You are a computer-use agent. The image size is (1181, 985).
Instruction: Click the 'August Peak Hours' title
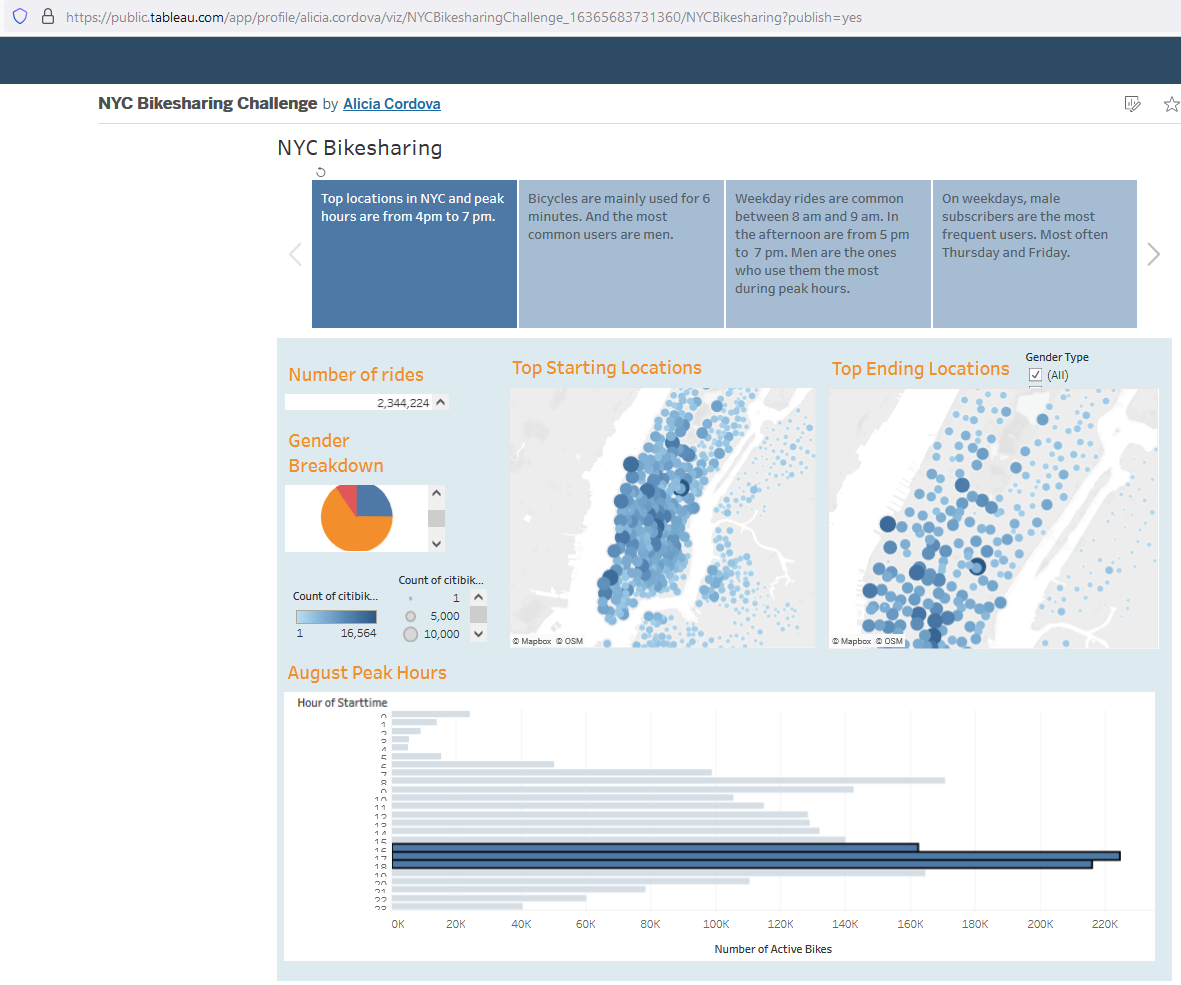tap(367, 672)
